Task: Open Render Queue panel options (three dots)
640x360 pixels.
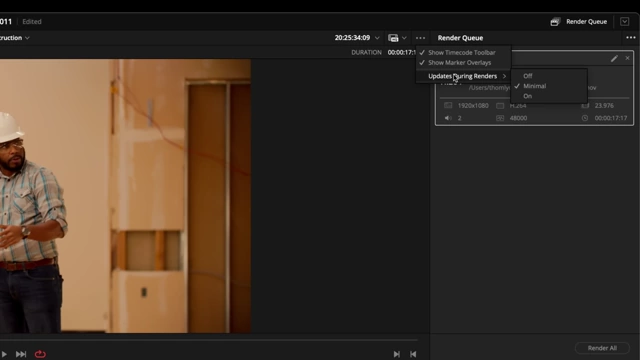Action: click(631, 38)
